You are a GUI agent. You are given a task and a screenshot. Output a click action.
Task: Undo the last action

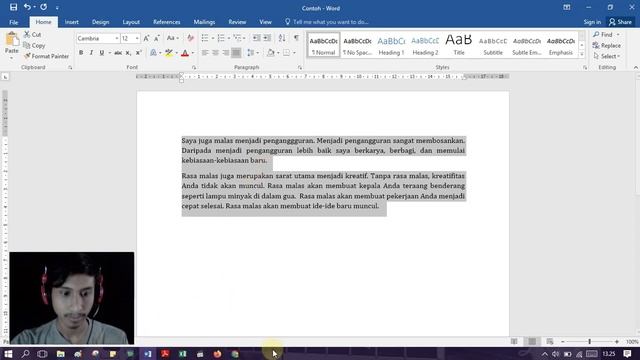(x=27, y=7)
